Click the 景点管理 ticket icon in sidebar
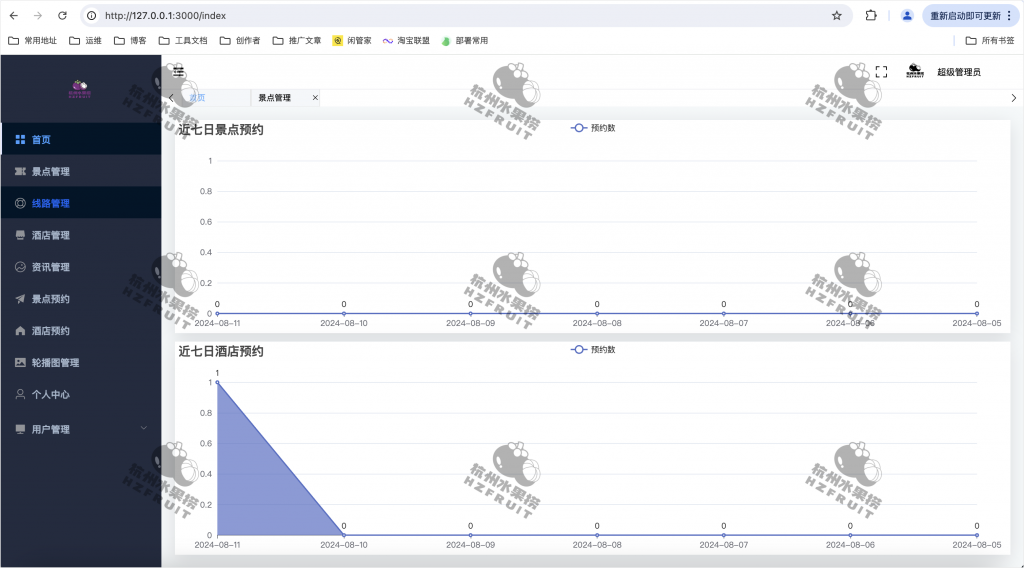1024x568 pixels. coord(20,172)
